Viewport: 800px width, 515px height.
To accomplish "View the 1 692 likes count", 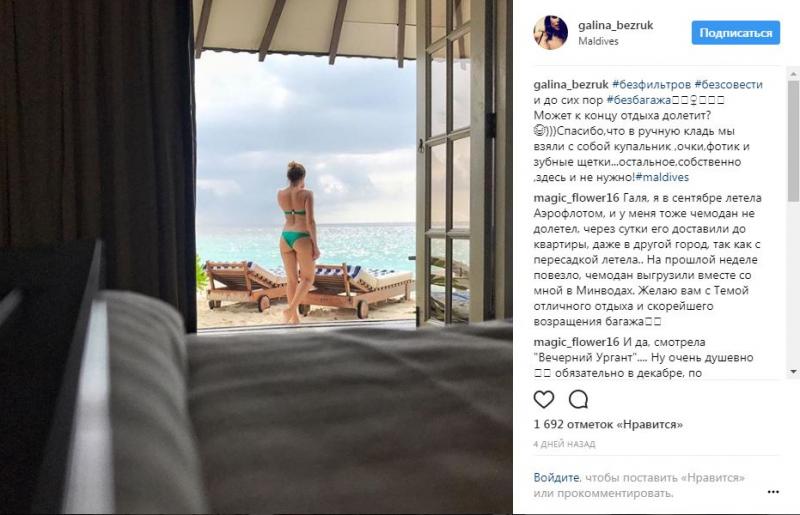I will click(x=608, y=425).
